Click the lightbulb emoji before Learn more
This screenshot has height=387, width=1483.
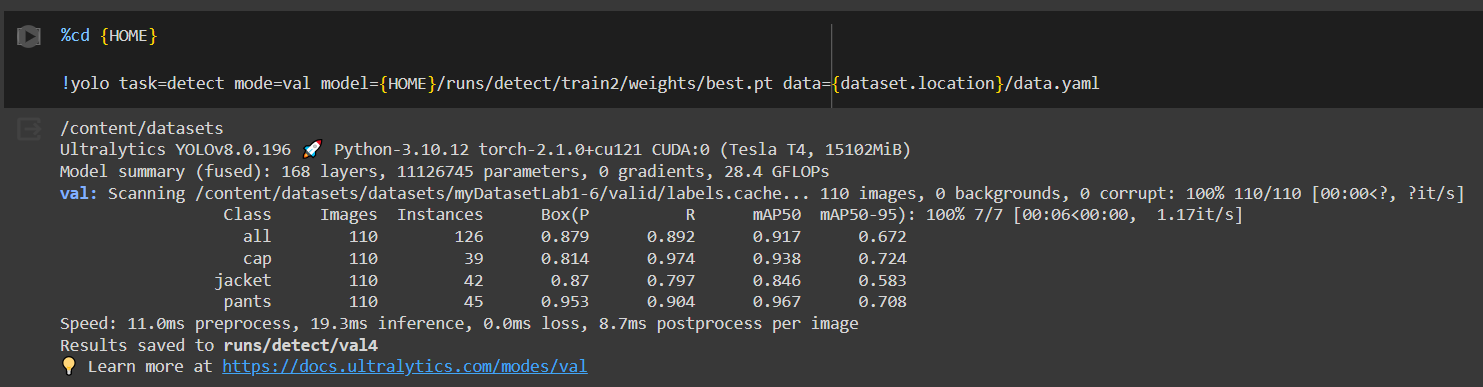tap(69, 366)
